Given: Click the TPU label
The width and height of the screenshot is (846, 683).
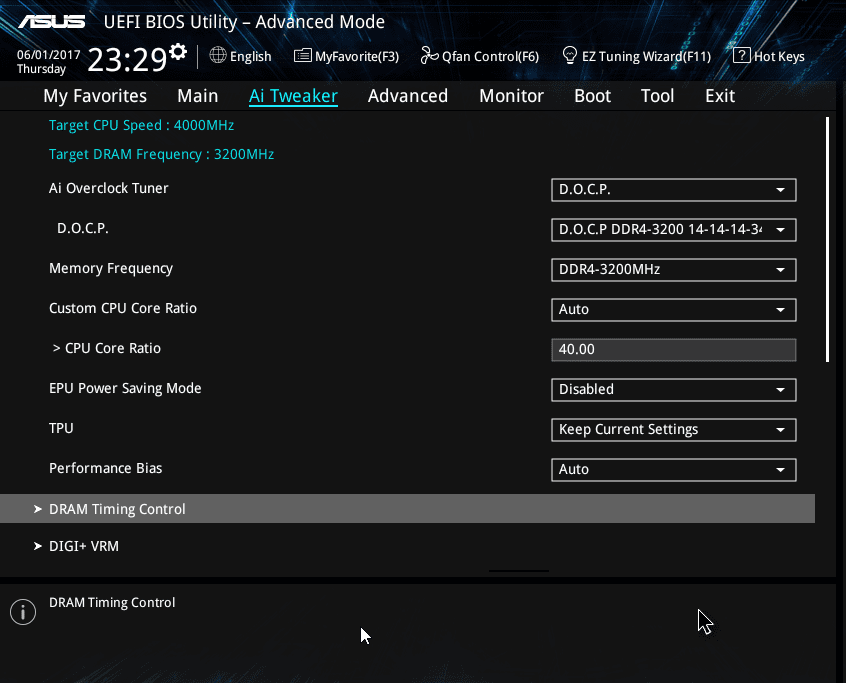Looking at the screenshot, I should (61, 428).
